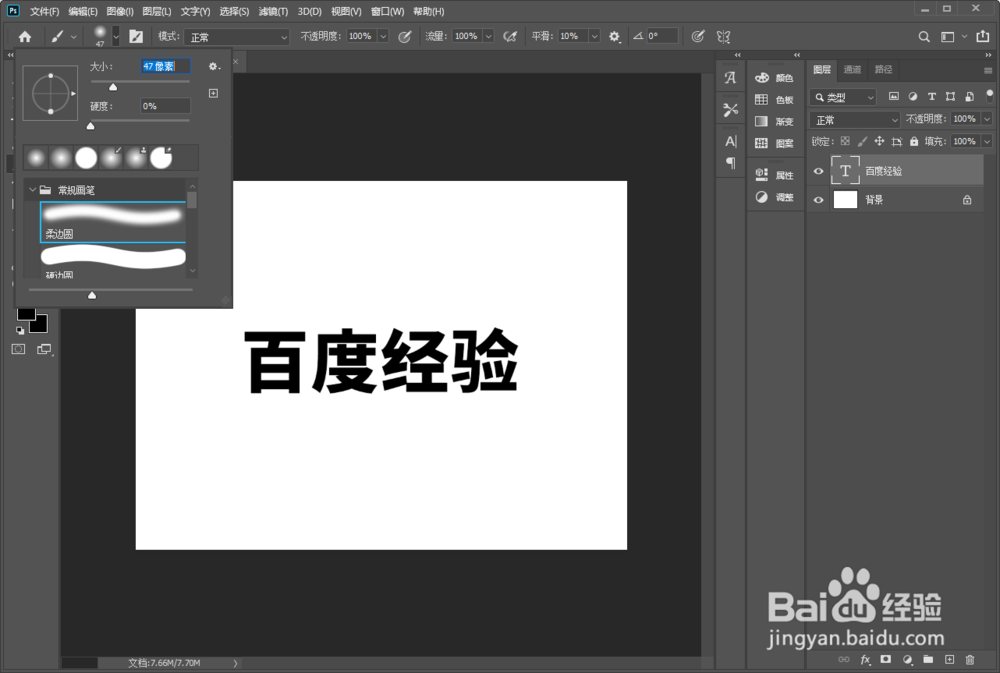
Task: Filter layers by type layer icon
Action: 932,96
